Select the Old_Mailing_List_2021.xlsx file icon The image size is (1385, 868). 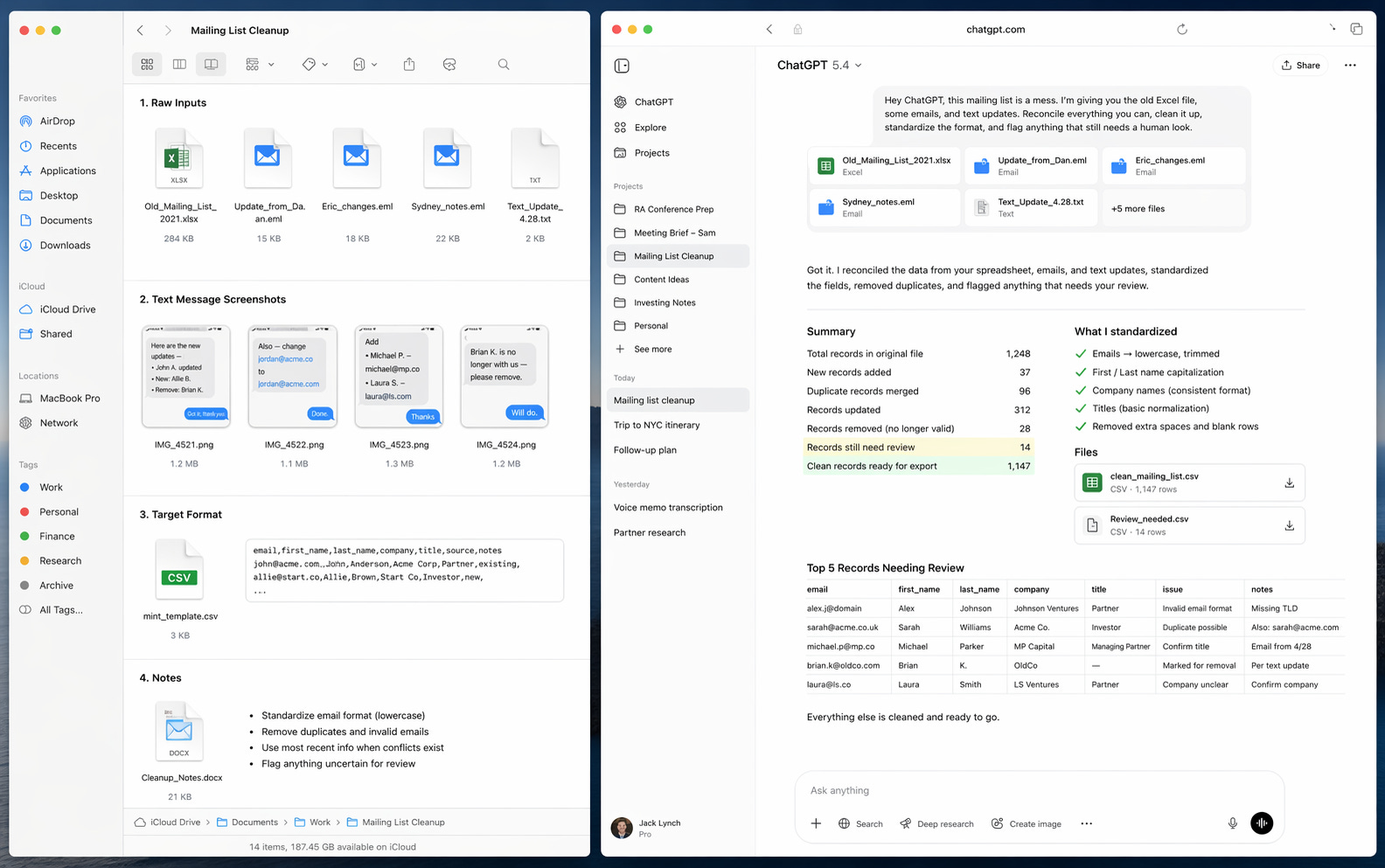click(178, 158)
